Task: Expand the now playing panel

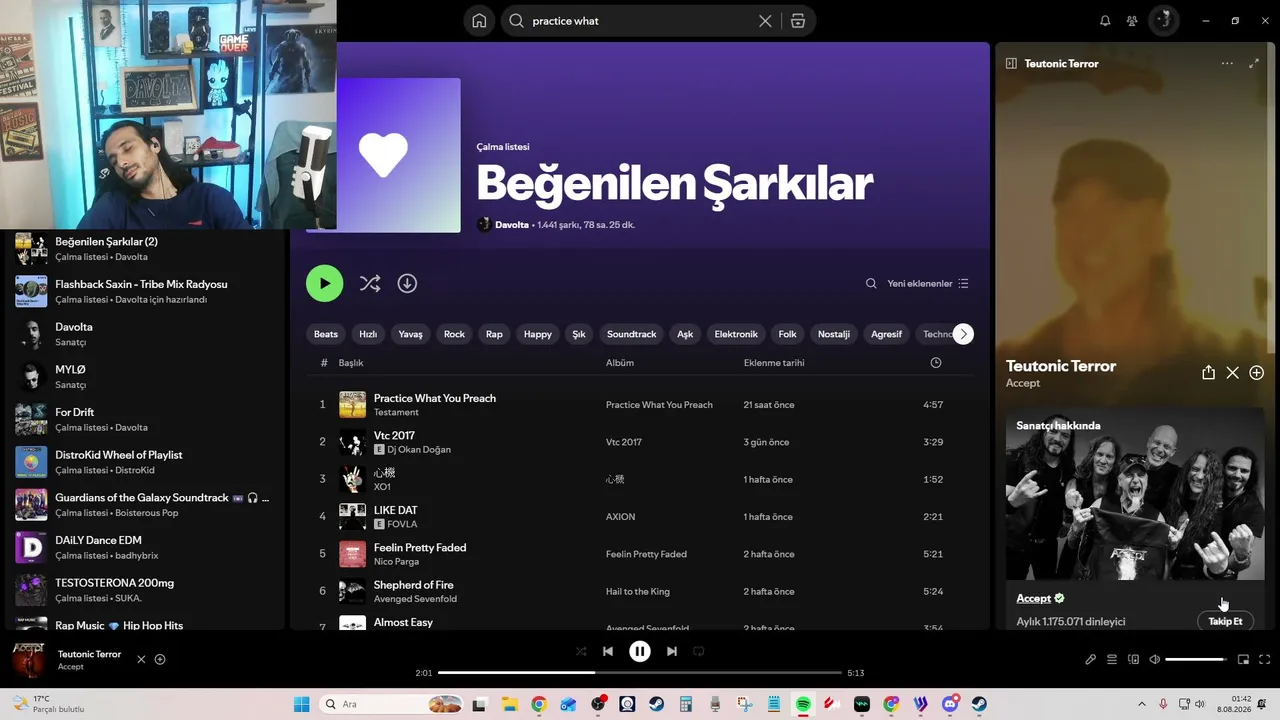Action: (1254, 63)
